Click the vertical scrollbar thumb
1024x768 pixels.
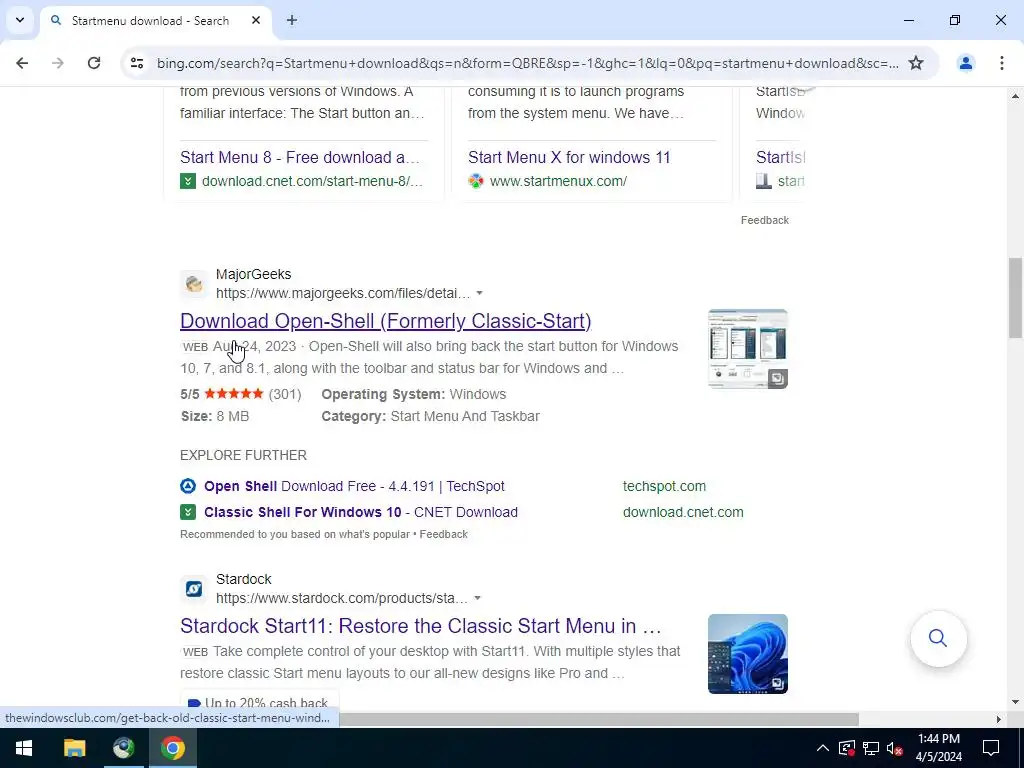(1015, 298)
